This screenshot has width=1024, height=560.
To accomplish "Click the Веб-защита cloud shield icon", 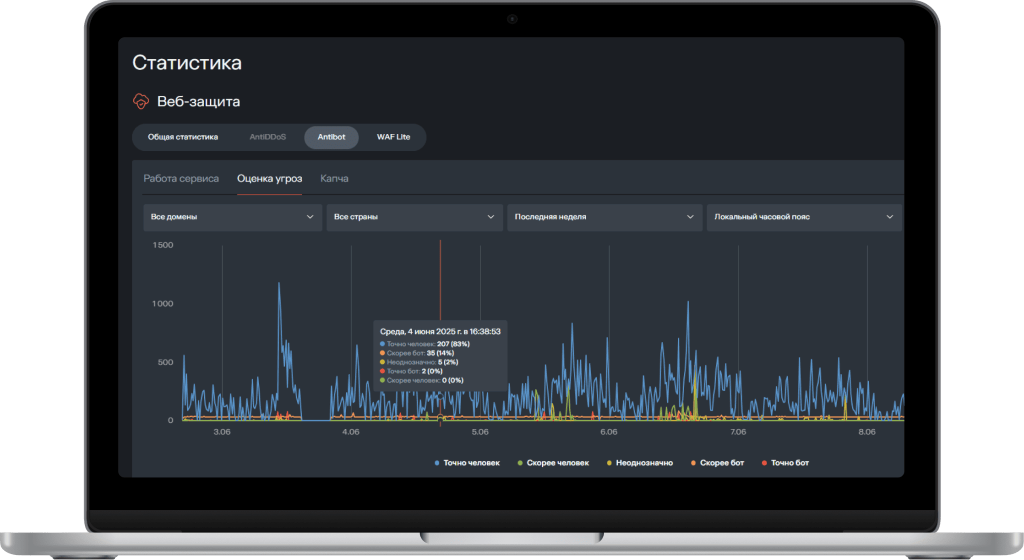I will point(142,101).
